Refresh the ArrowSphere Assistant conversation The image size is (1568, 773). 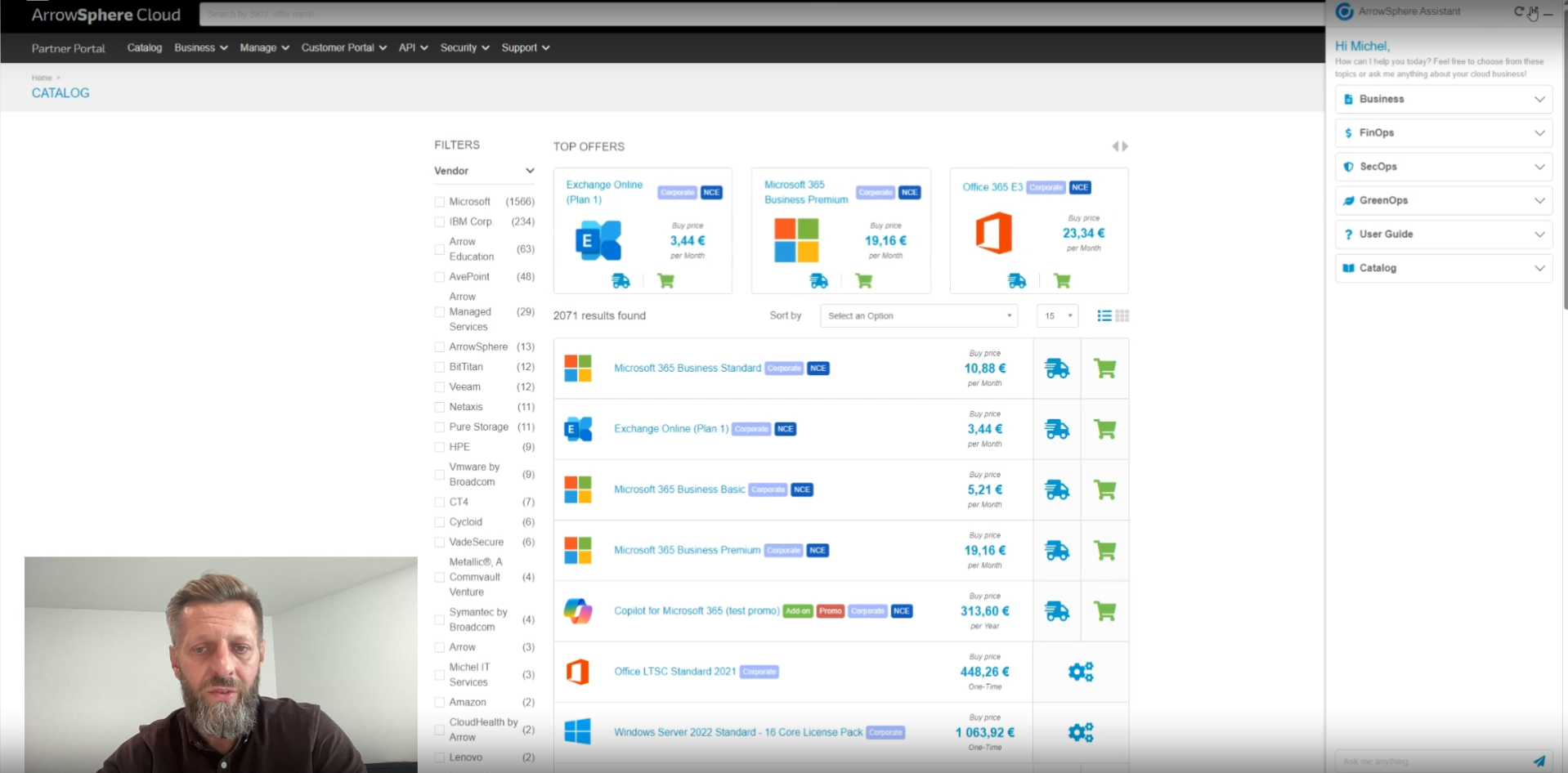[1518, 11]
